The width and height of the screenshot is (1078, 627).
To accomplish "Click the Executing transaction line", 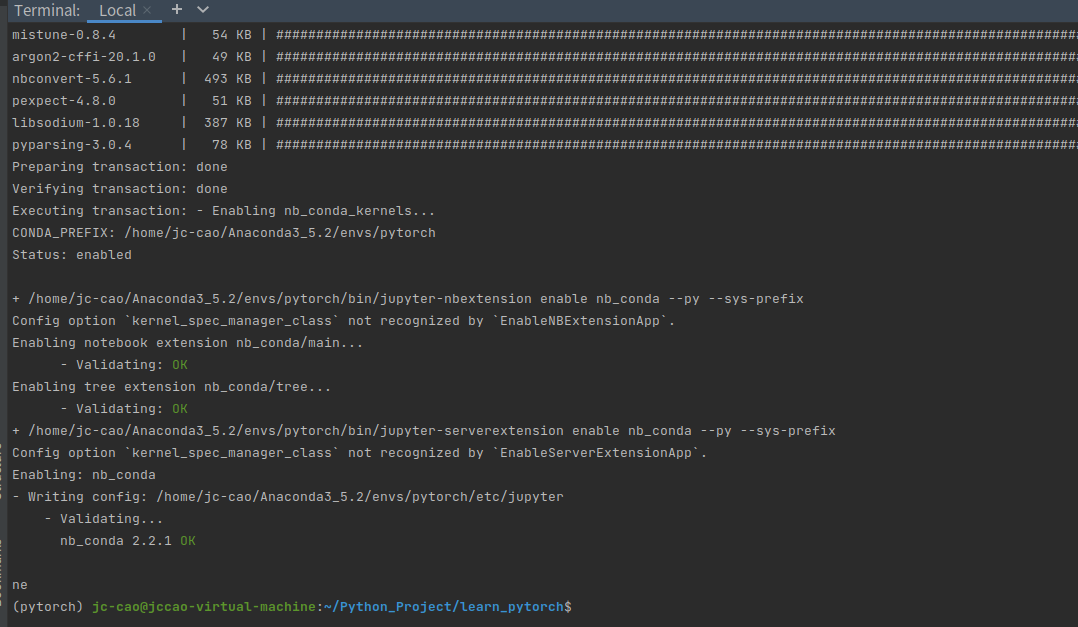I will [x=223, y=210].
